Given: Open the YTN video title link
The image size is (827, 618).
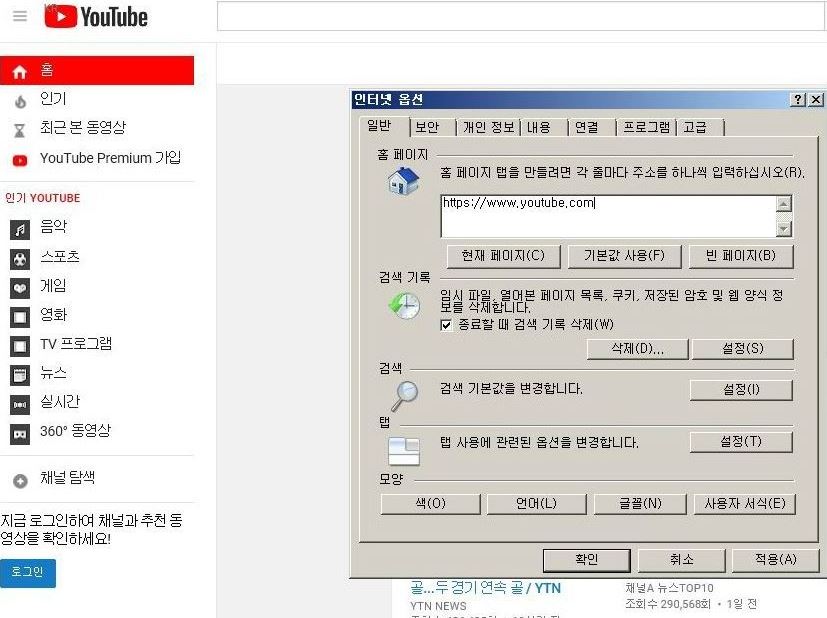Looking at the screenshot, I should [x=486, y=588].
